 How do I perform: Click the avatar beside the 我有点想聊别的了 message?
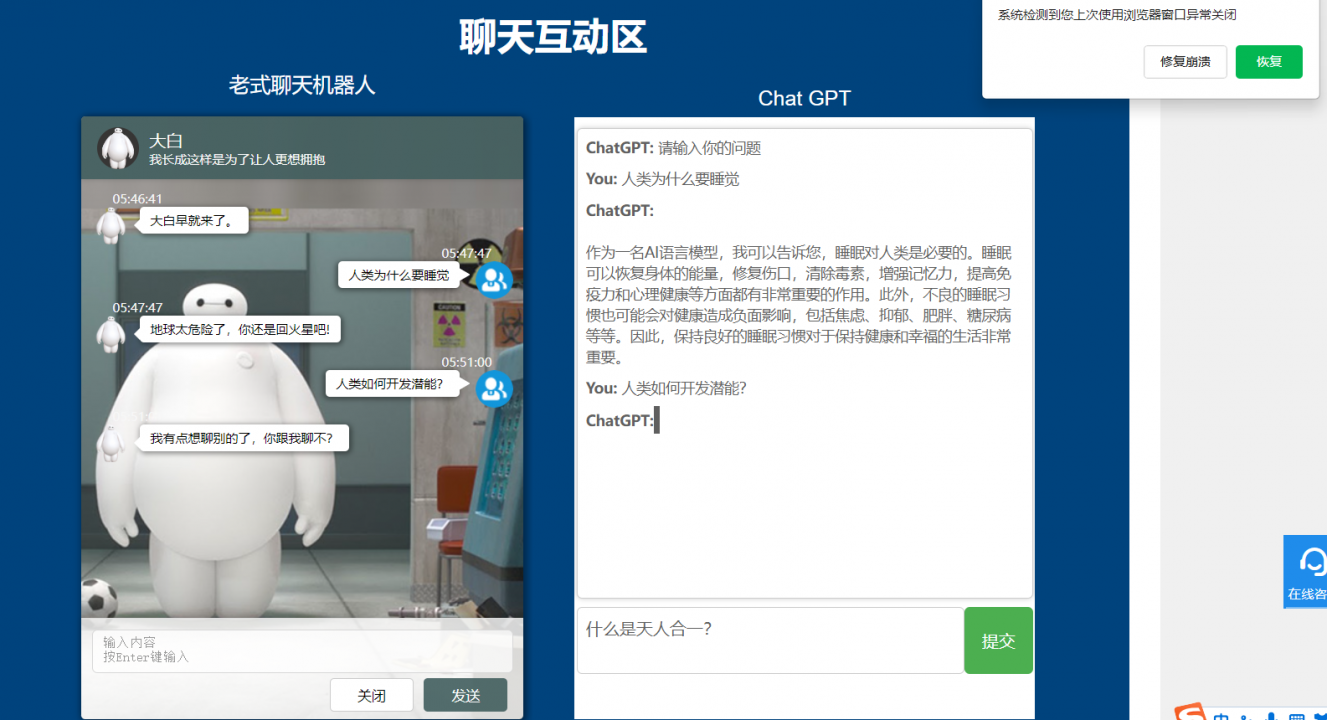click(x=111, y=443)
